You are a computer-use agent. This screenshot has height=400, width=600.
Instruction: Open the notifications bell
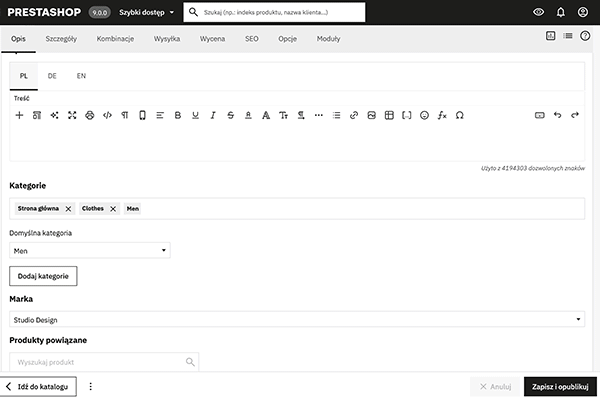[x=560, y=12]
